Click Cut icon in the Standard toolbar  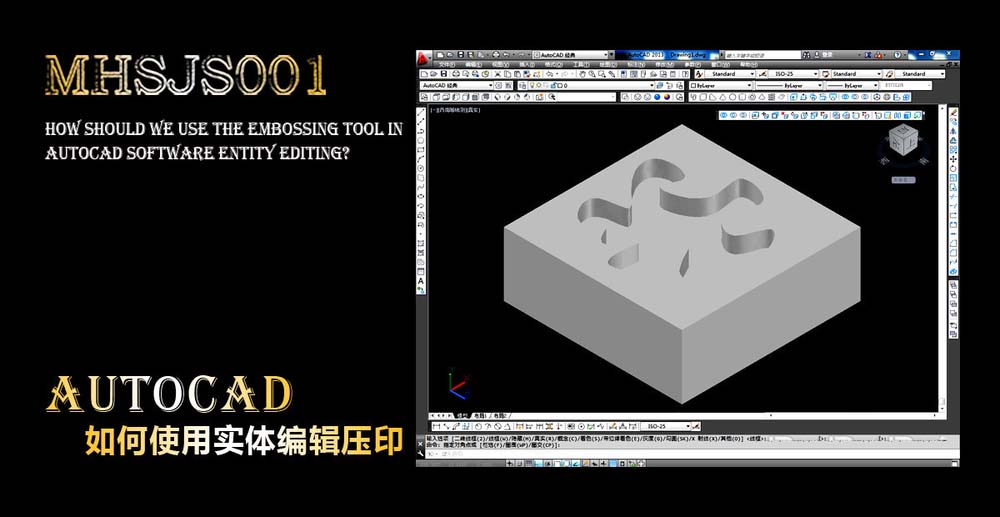point(497,74)
